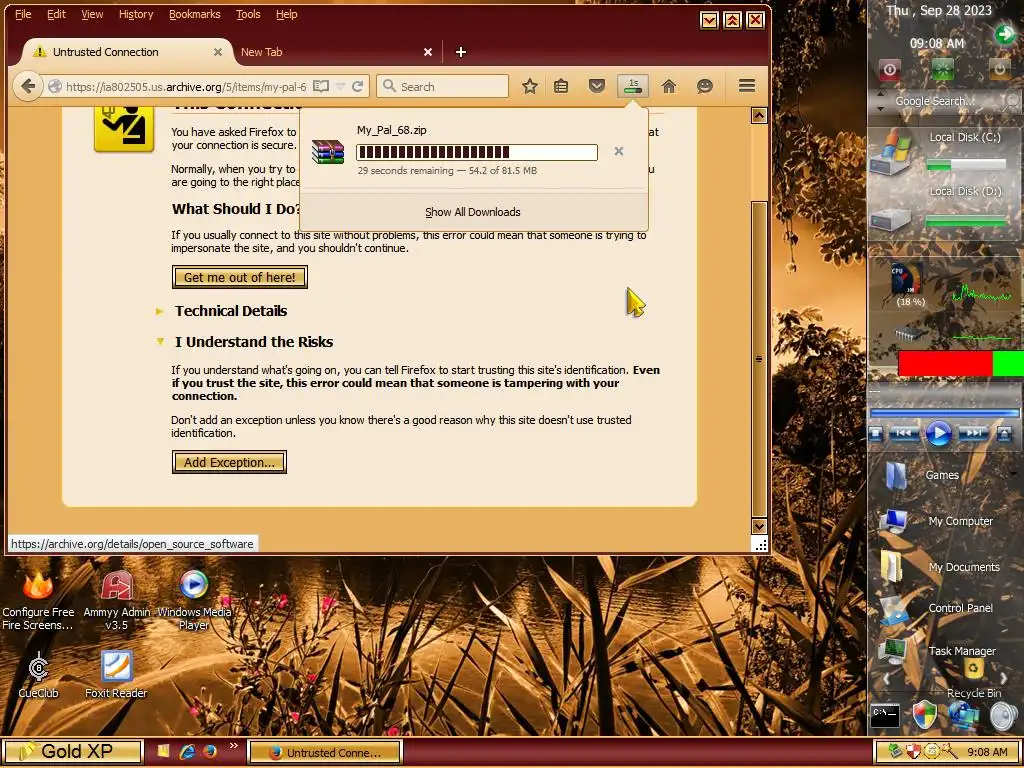Click the green arrow sidebar button
This screenshot has width=1024, height=768.
click(x=1004, y=34)
